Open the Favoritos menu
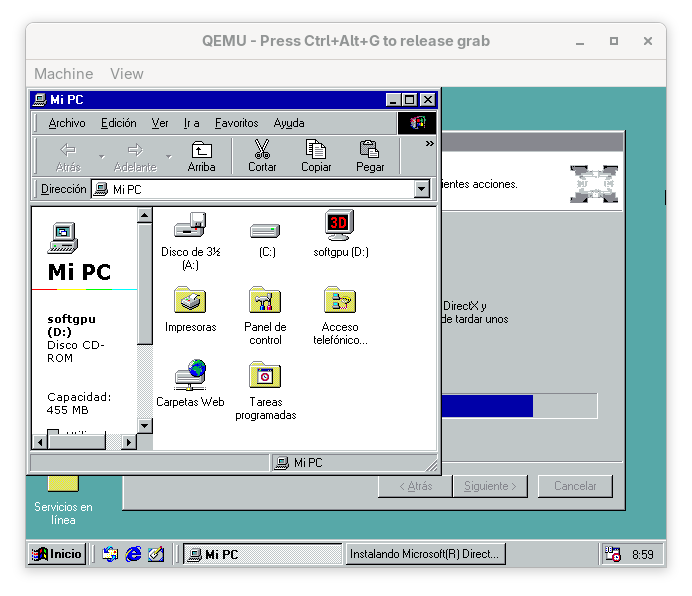Viewport: 692px width, 596px height. point(236,123)
